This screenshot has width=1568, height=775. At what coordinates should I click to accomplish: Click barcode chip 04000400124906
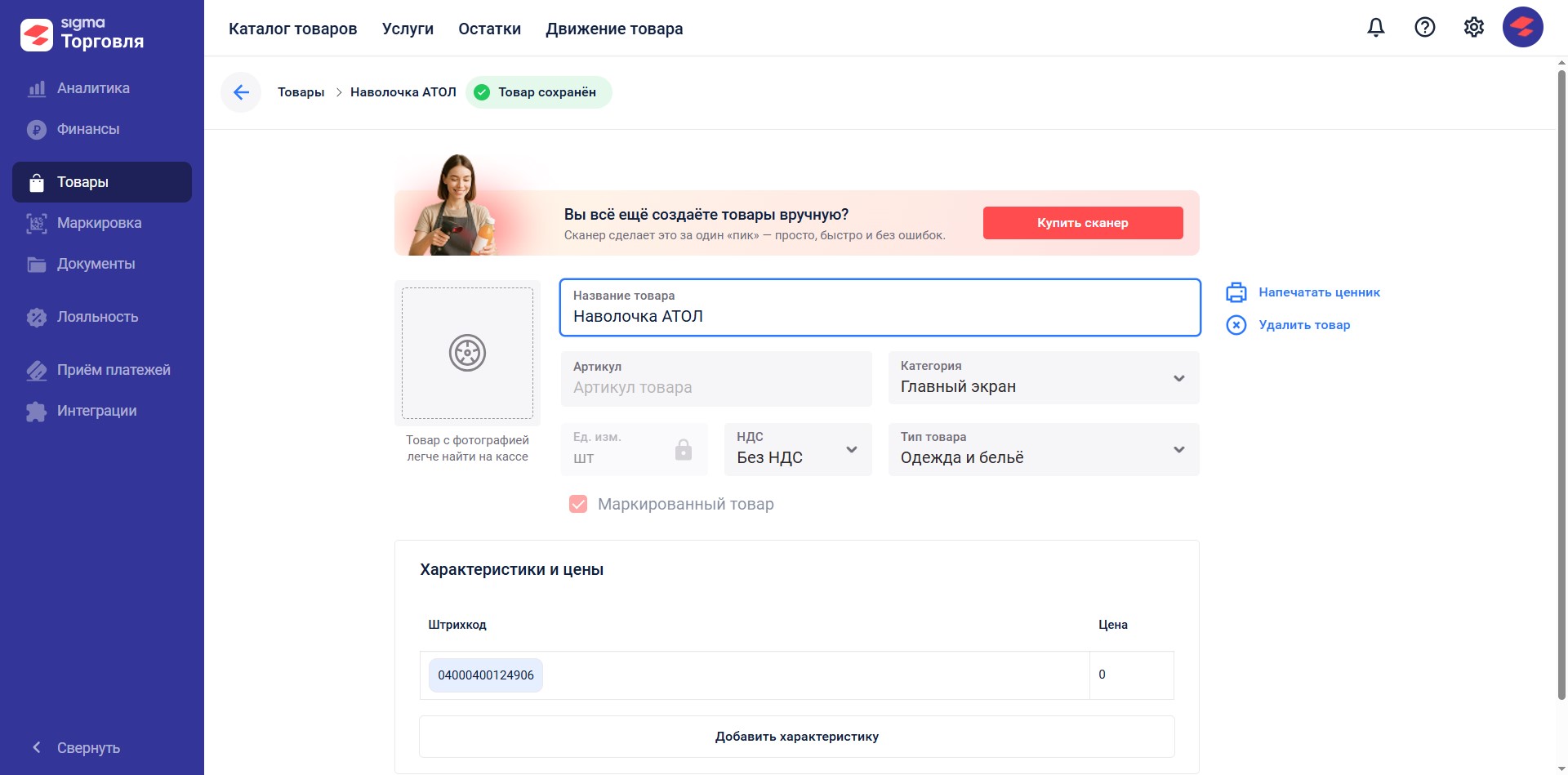point(486,675)
